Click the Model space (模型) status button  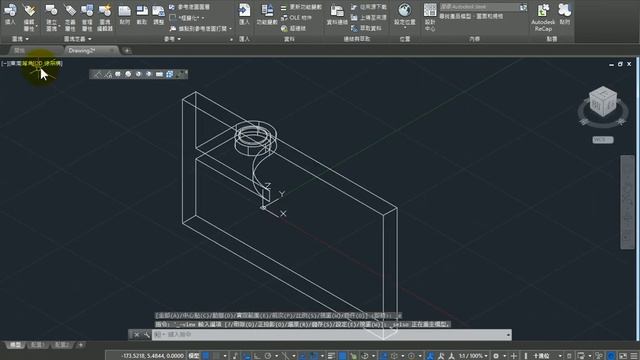(194, 356)
